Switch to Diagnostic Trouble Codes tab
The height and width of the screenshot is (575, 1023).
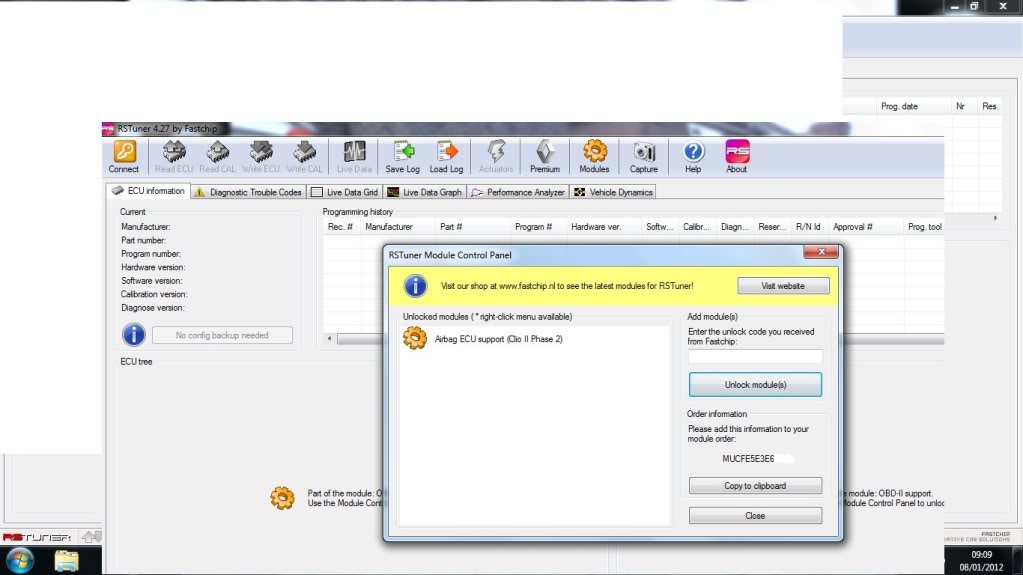point(248,192)
